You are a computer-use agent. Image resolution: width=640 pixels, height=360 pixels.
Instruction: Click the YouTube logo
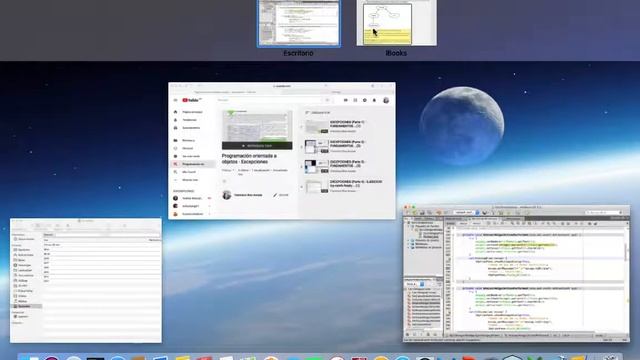192,100
